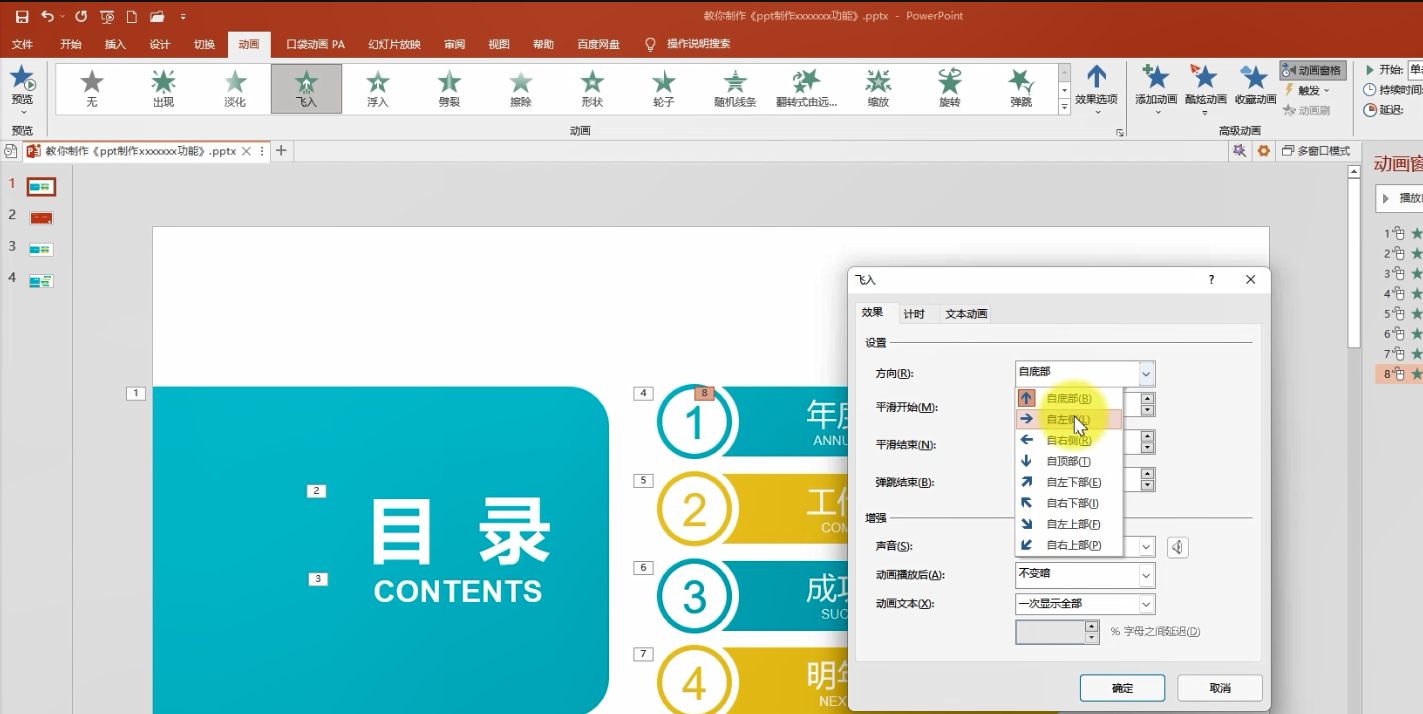The image size is (1423, 714).
Task: Apply the 劈裂 (Split) animation
Action: pos(449,89)
